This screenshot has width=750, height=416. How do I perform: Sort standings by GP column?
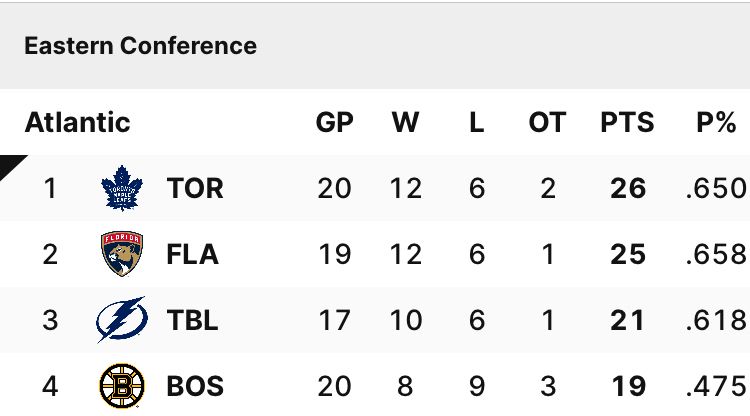click(x=334, y=123)
